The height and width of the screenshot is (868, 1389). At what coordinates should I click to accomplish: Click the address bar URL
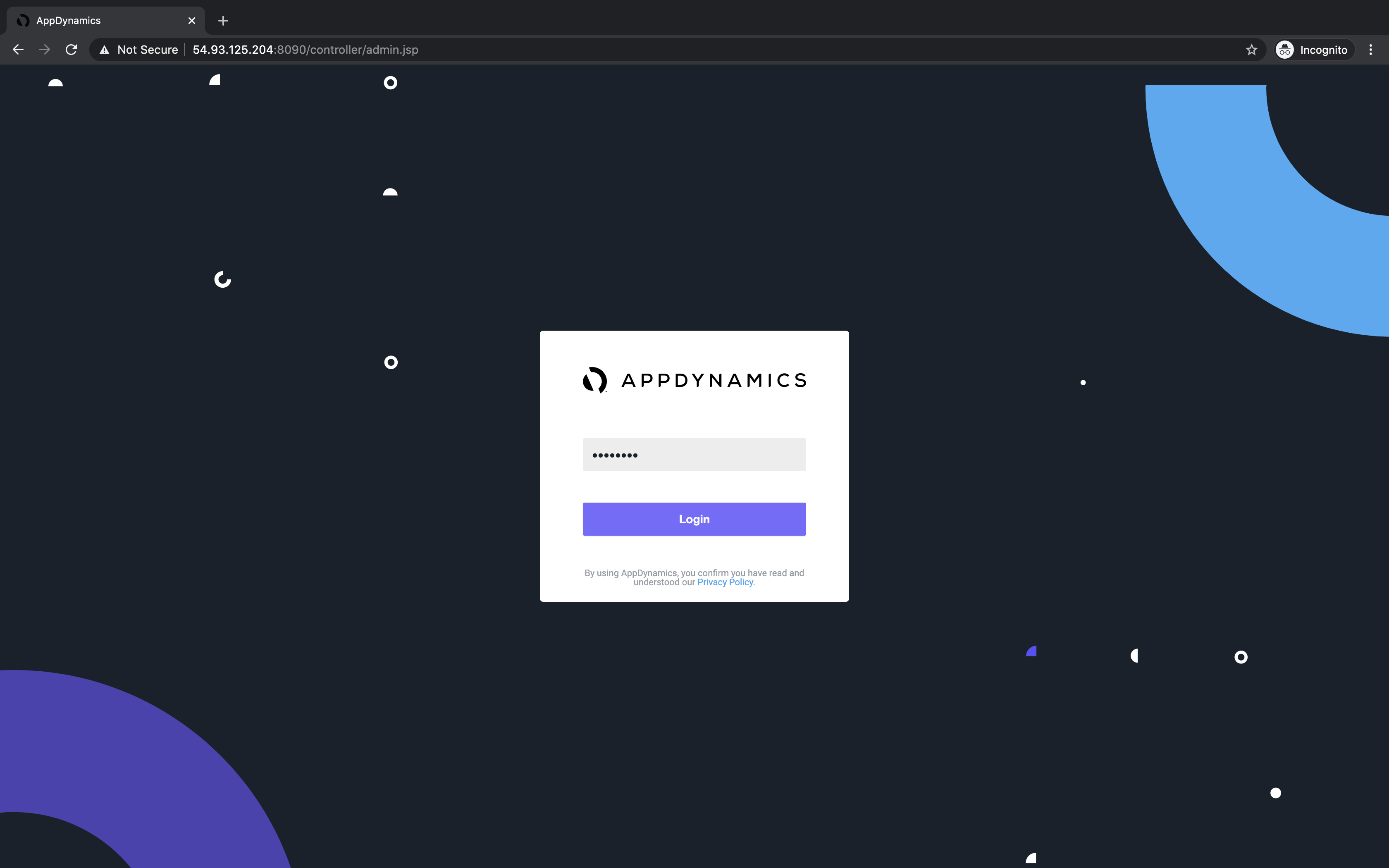click(x=305, y=50)
